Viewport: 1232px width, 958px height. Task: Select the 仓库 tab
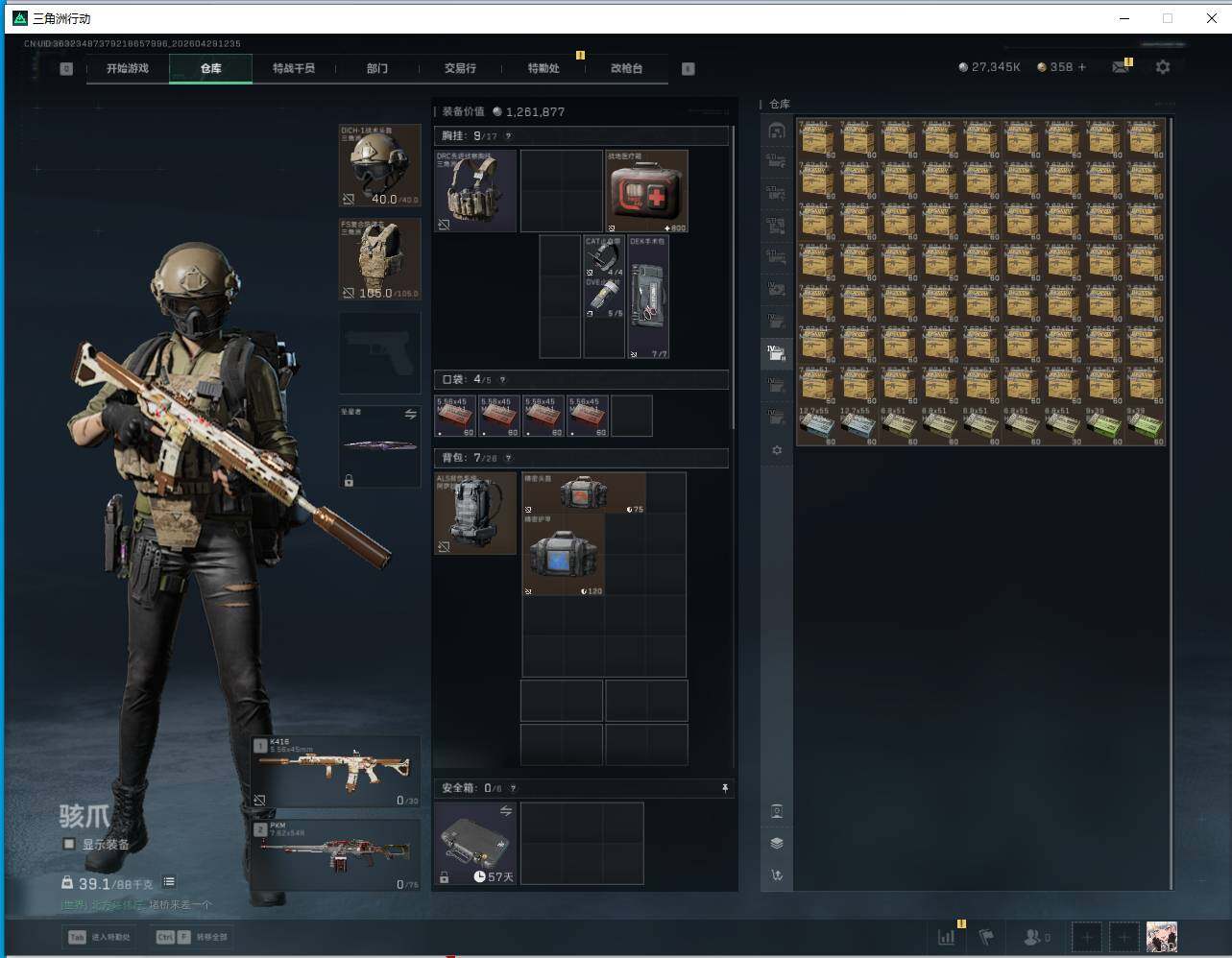[211, 68]
